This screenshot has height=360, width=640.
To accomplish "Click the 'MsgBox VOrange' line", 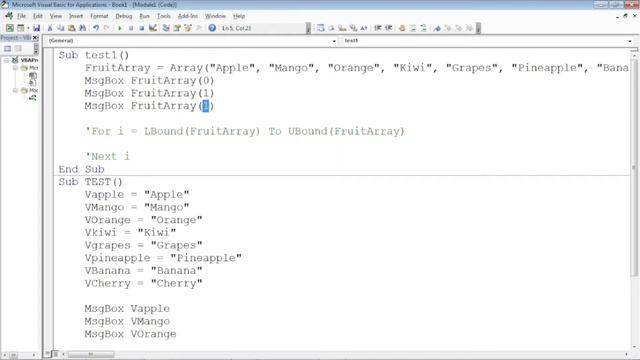I will pyautogui.click(x=130, y=334).
